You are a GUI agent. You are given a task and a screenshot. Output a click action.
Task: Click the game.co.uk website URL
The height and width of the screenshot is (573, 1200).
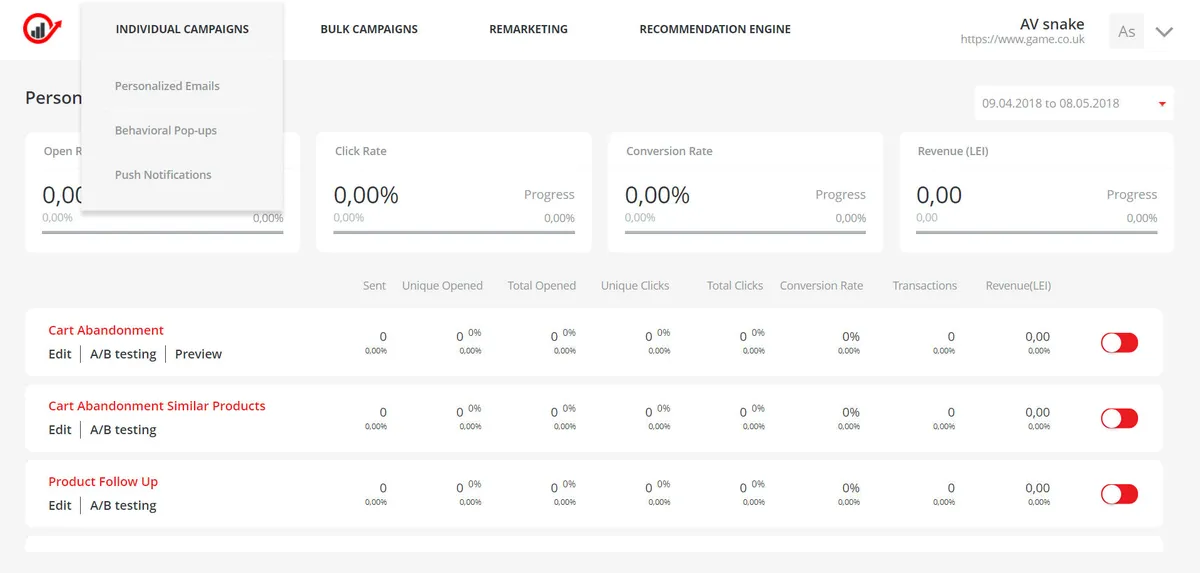pyautogui.click(x=1022, y=40)
